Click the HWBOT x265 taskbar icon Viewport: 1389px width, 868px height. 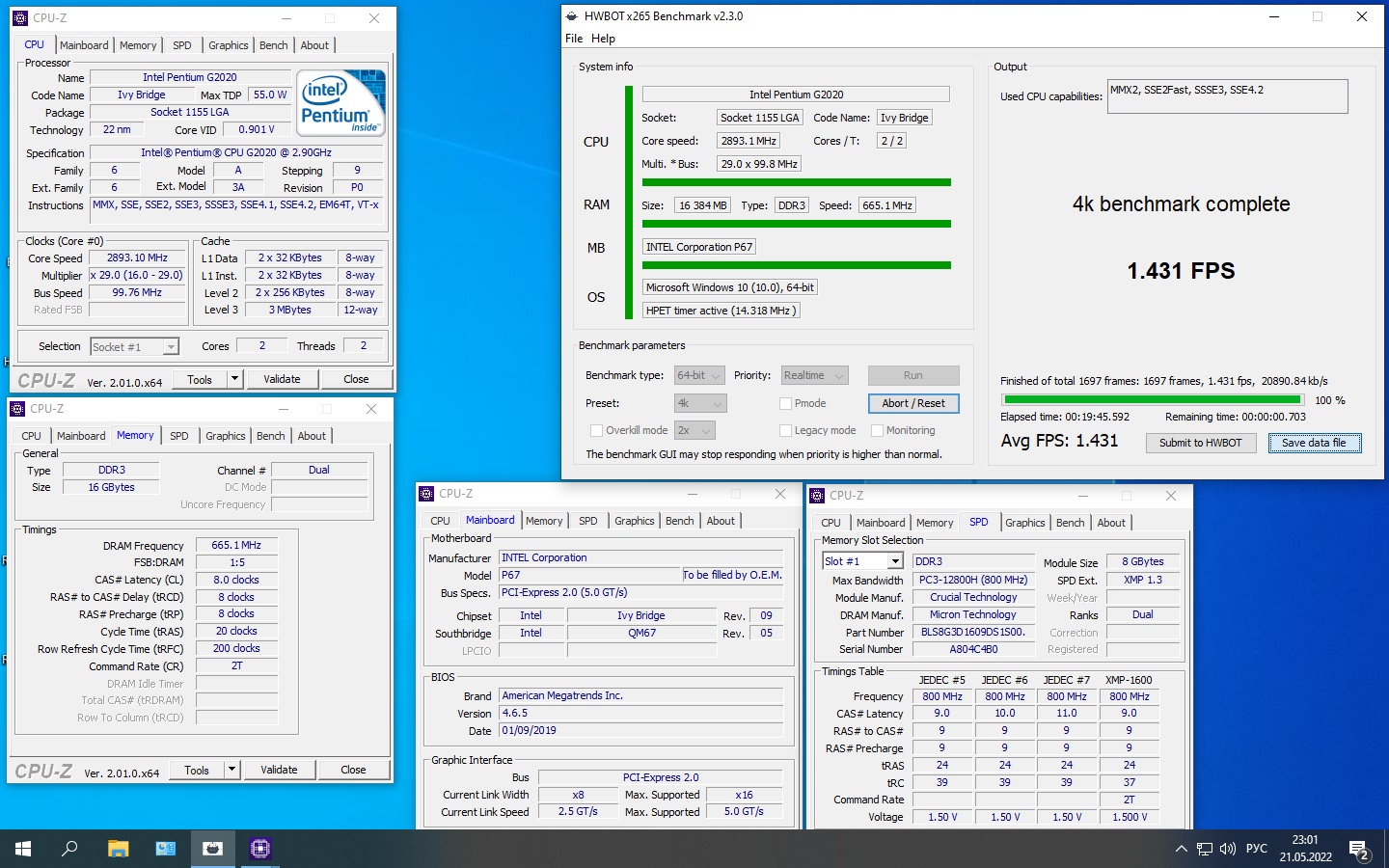(212, 849)
